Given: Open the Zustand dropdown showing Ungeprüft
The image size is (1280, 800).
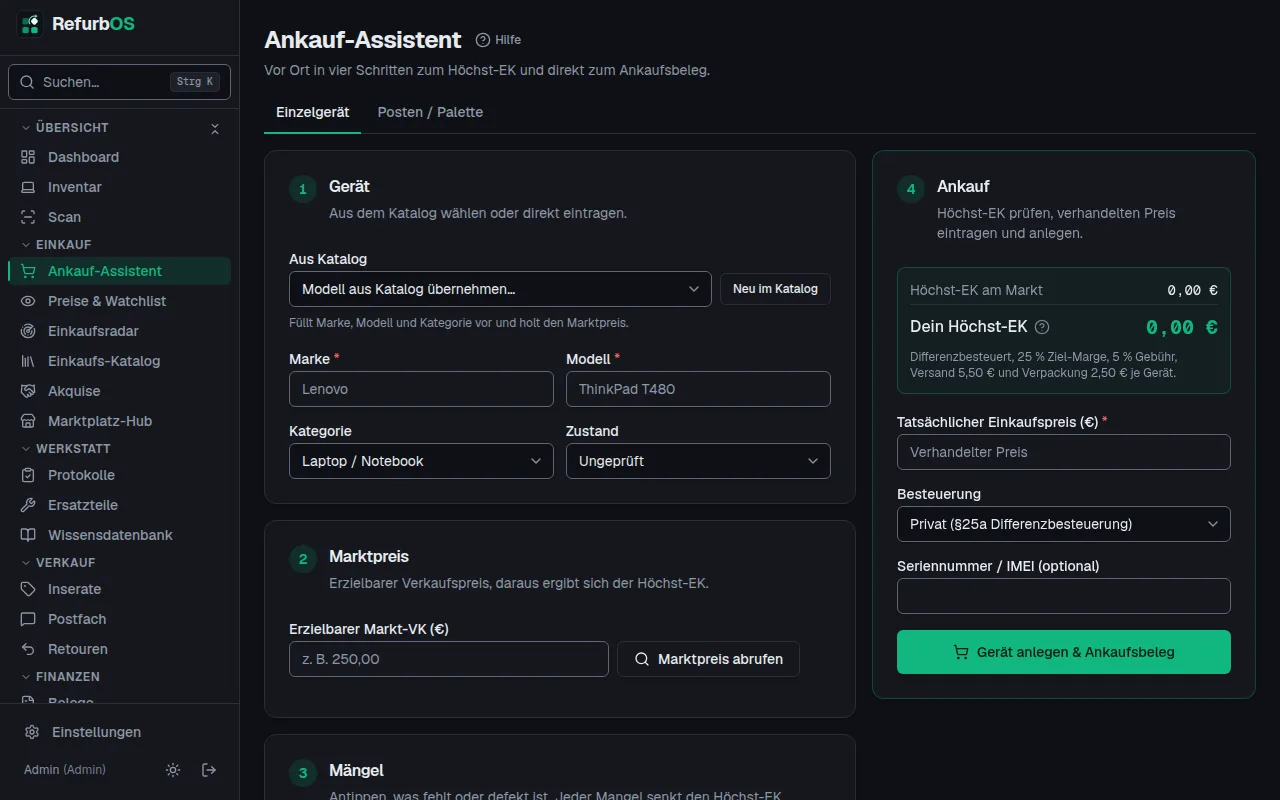Looking at the screenshot, I should [x=698, y=461].
